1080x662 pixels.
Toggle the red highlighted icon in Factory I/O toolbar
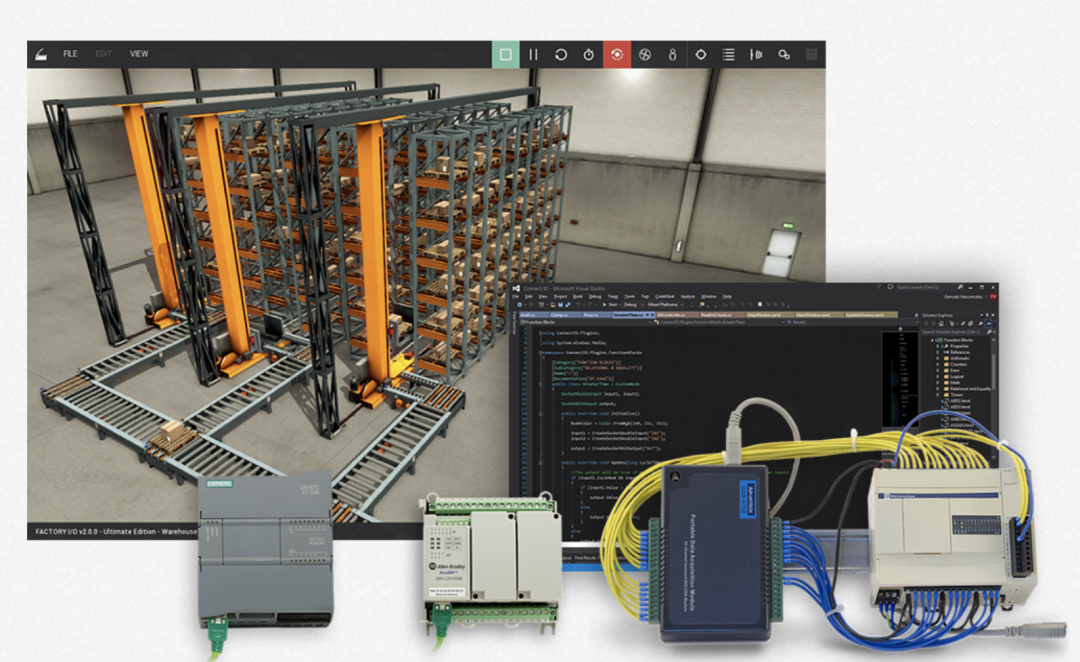point(616,55)
